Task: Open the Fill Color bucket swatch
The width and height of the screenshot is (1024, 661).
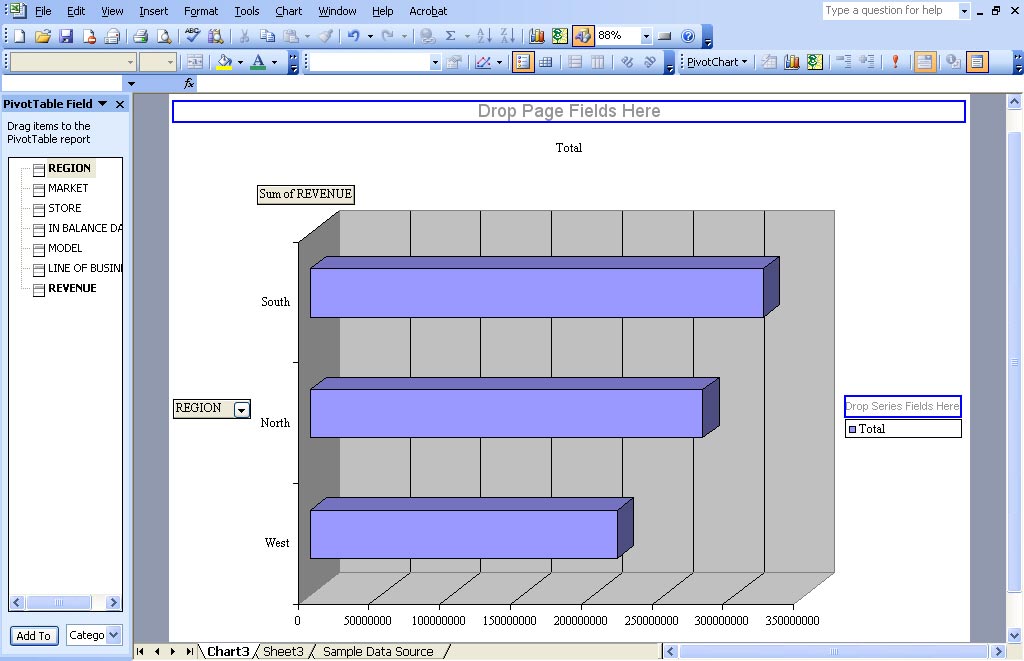Action: coord(224,62)
